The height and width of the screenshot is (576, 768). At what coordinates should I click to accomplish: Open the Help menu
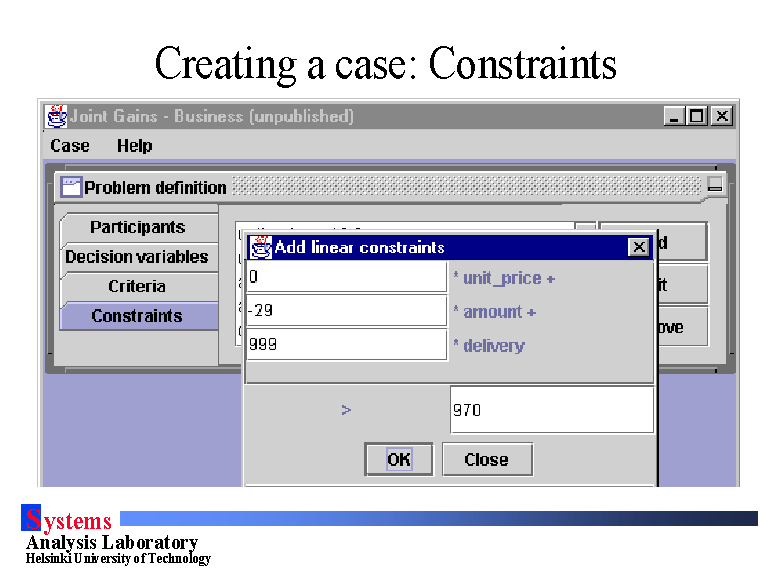[134, 146]
